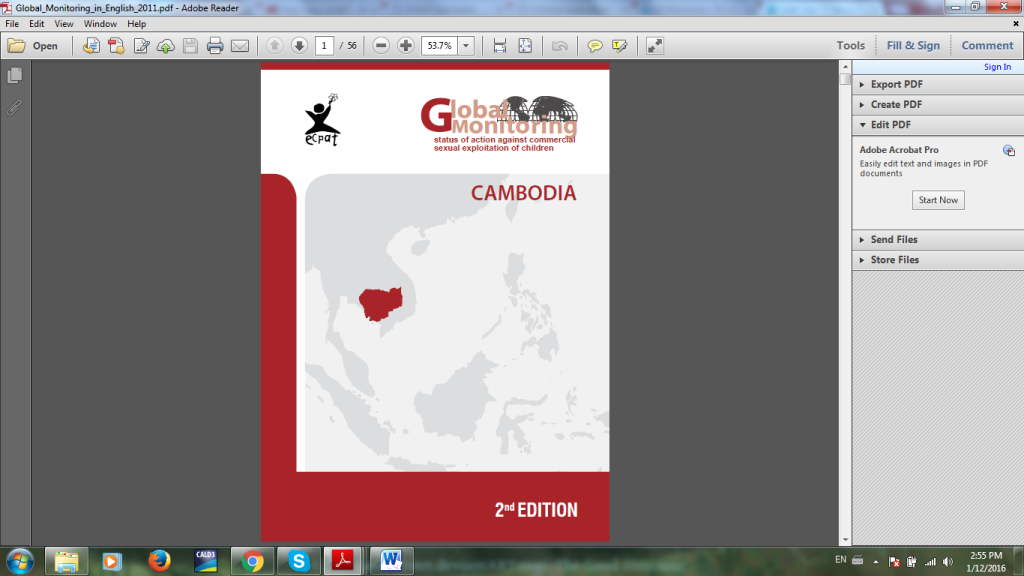Open a sticky note comment icon
This screenshot has width=1024, height=576.
click(x=593, y=45)
